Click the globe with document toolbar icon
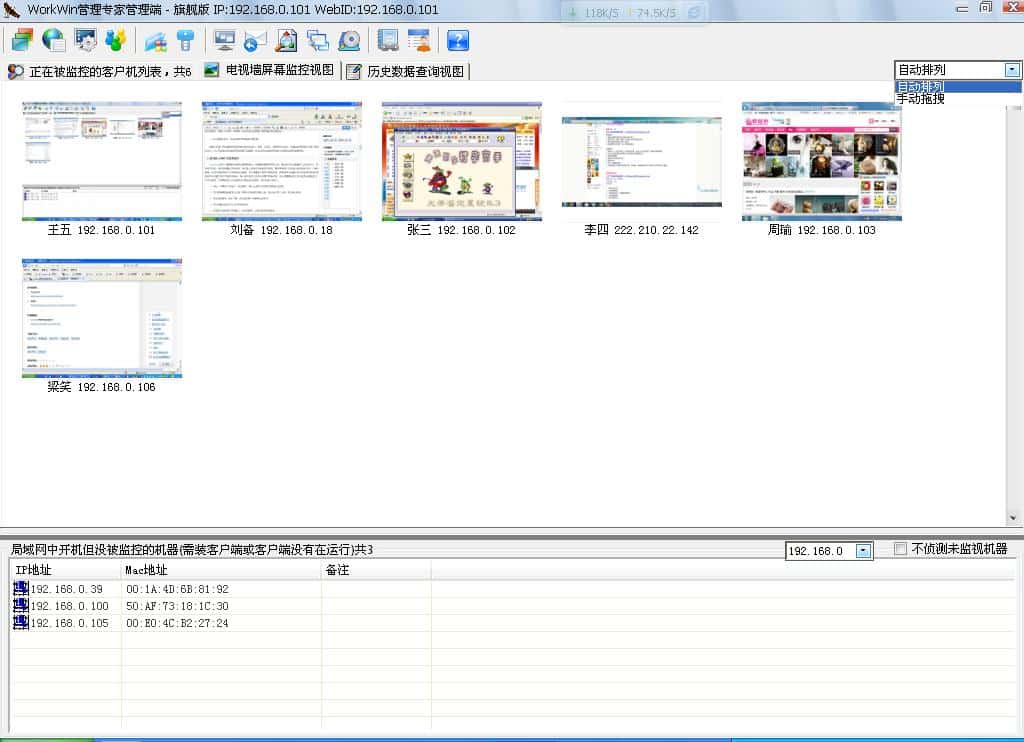The height and width of the screenshot is (742, 1024). (x=53, y=40)
